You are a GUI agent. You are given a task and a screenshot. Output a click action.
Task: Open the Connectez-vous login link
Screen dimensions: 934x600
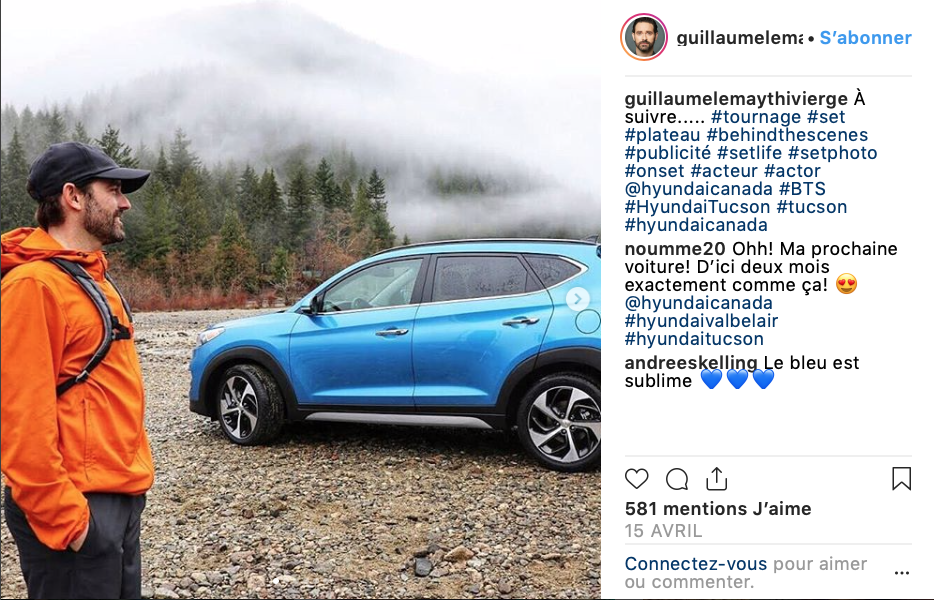(696, 564)
